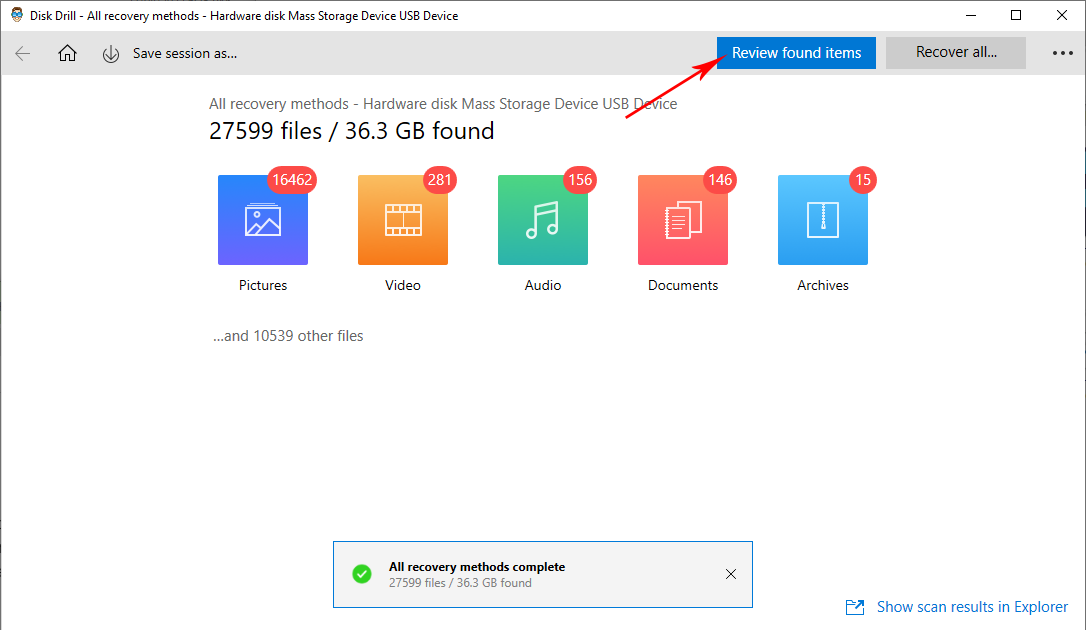This screenshot has height=630, width=1086.
Task: Select the Video label
Action: [403, 285]
